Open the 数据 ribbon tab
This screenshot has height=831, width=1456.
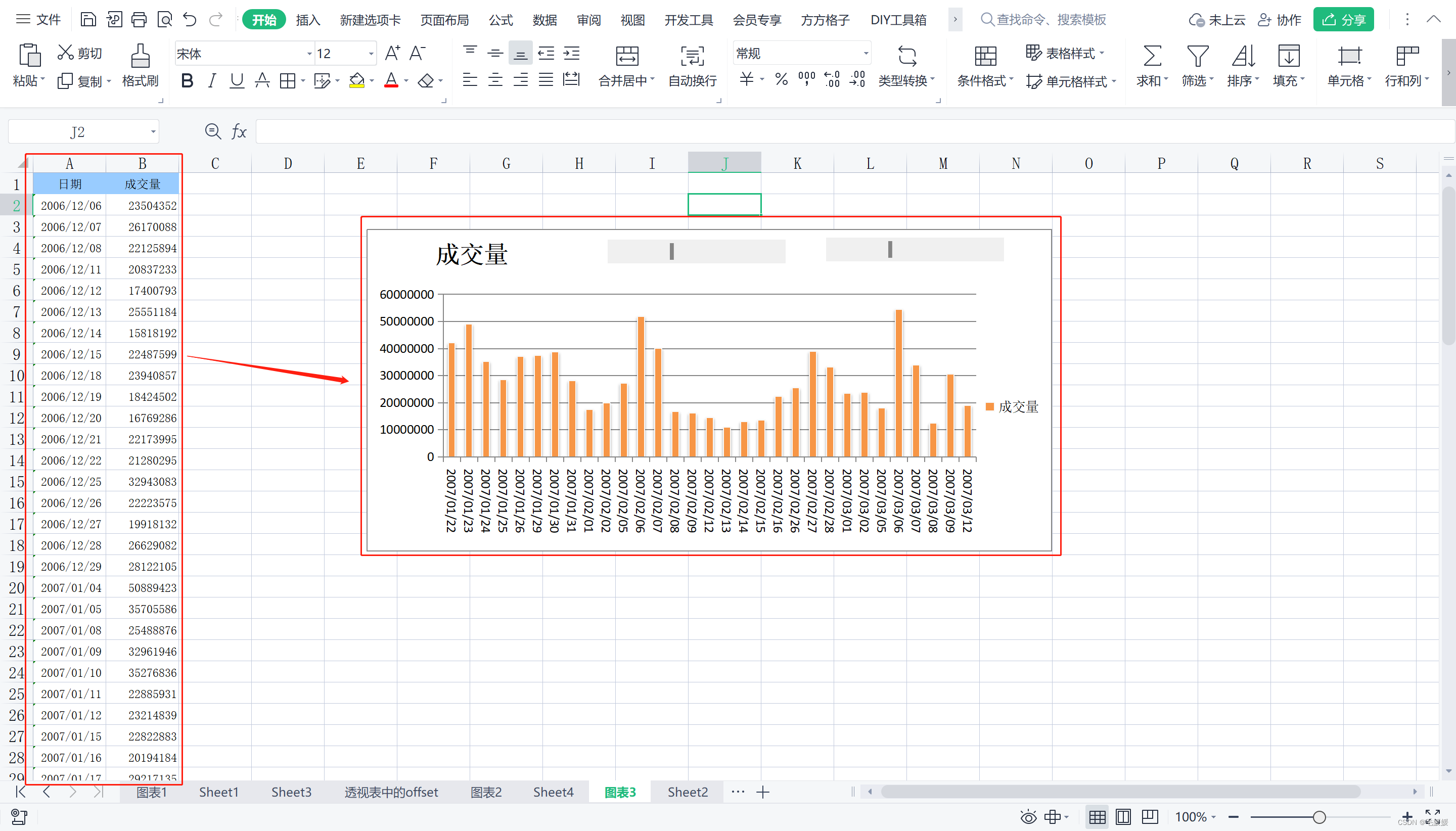pyautogui.click(x=545, y=20)
